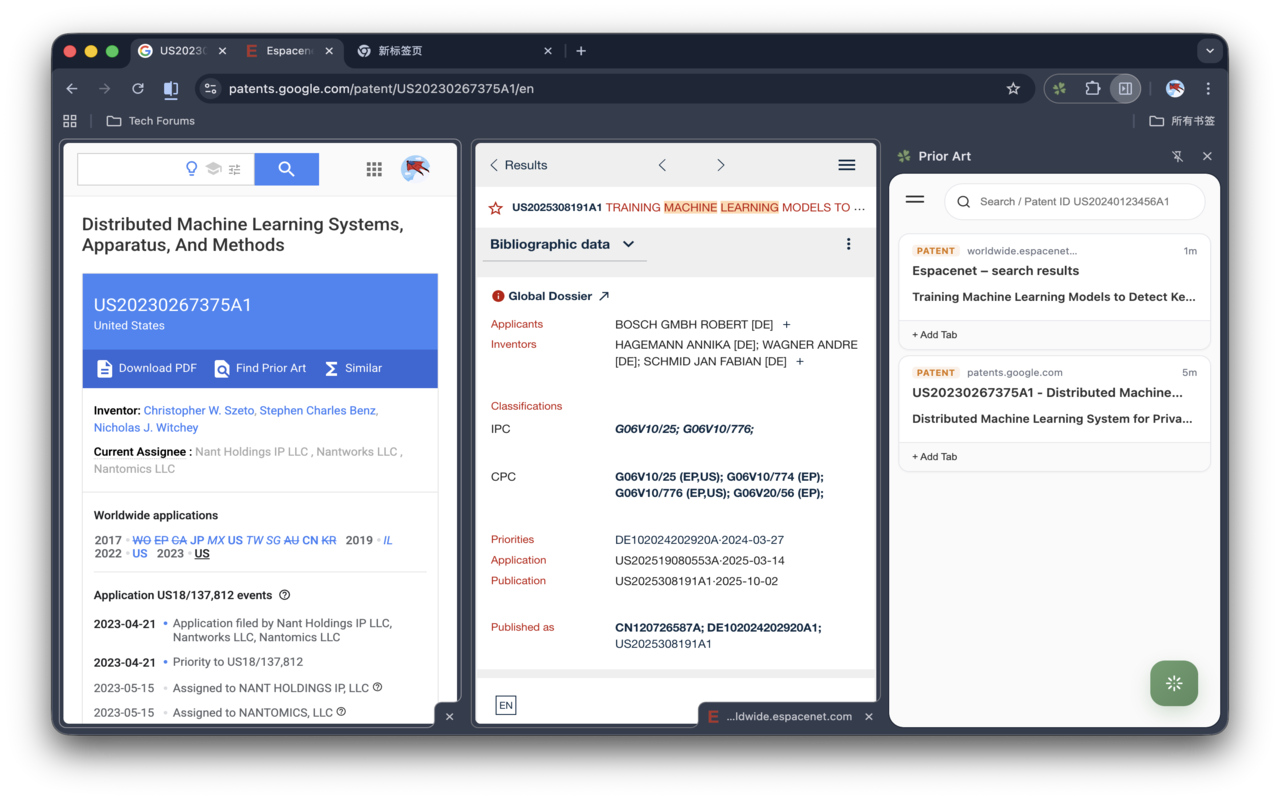
Task: Reload the current page
Action: [138, 89]
